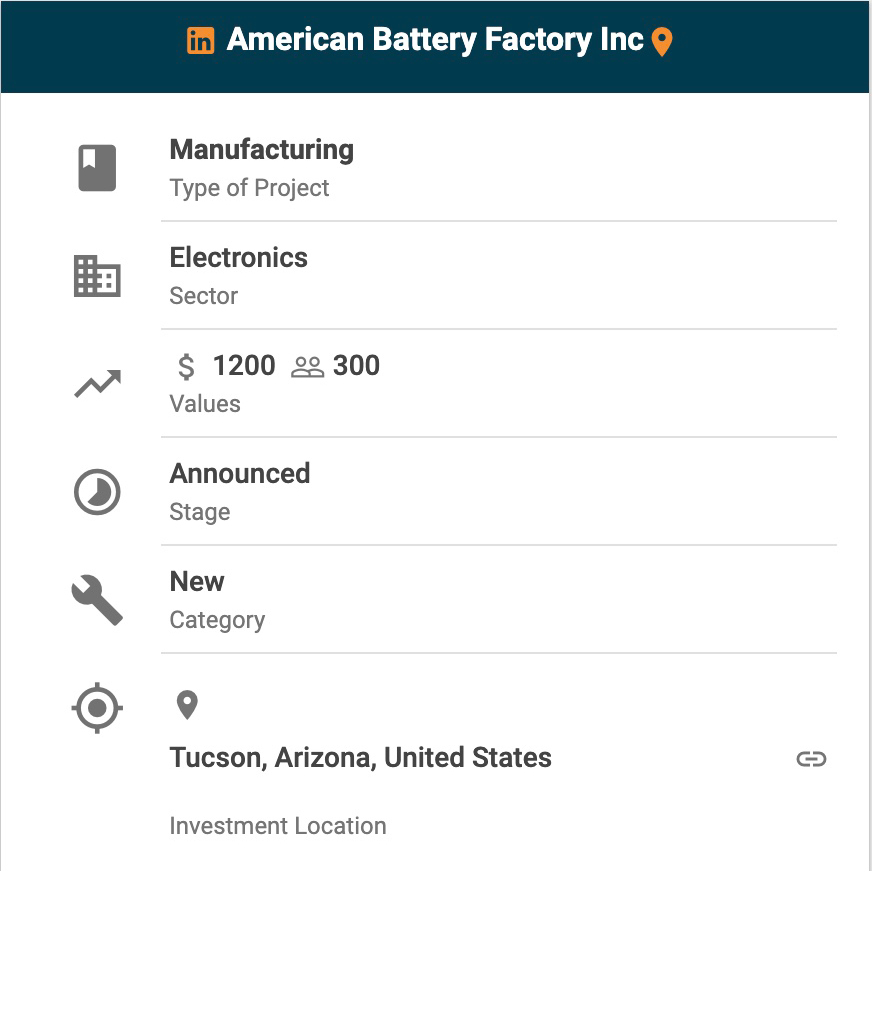Click the Announced stage entry
This screenshot has height=1010, width=872.
[239, 474]
